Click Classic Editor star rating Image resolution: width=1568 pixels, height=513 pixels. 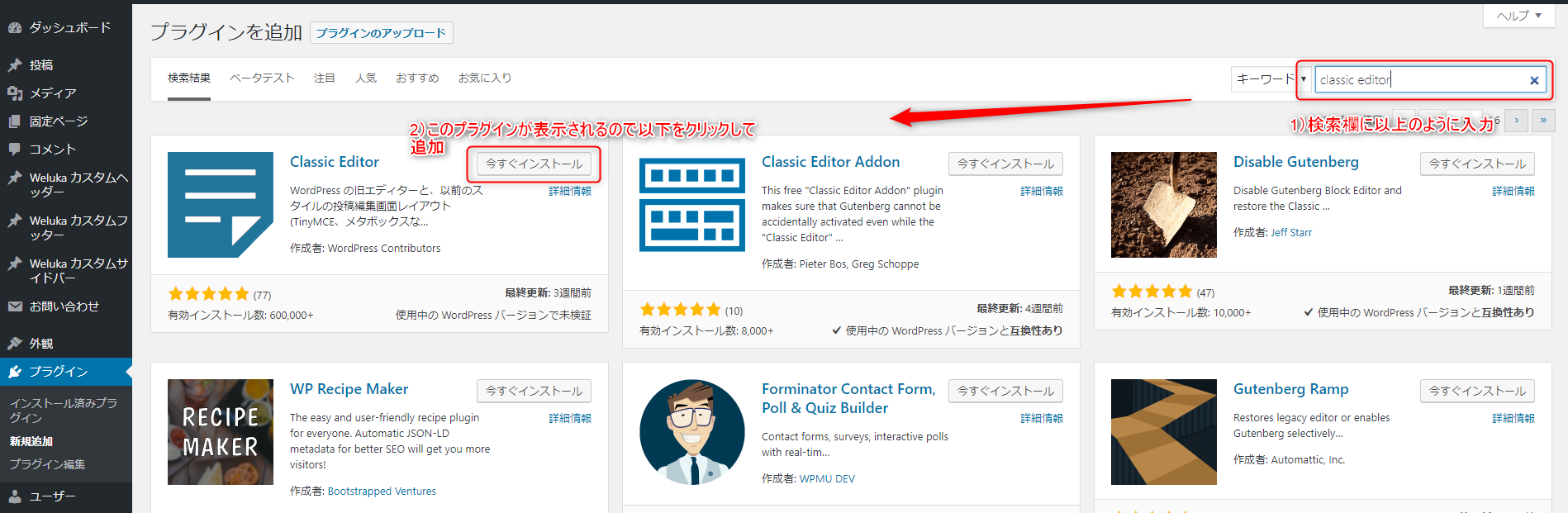click(x=208, y=294)
